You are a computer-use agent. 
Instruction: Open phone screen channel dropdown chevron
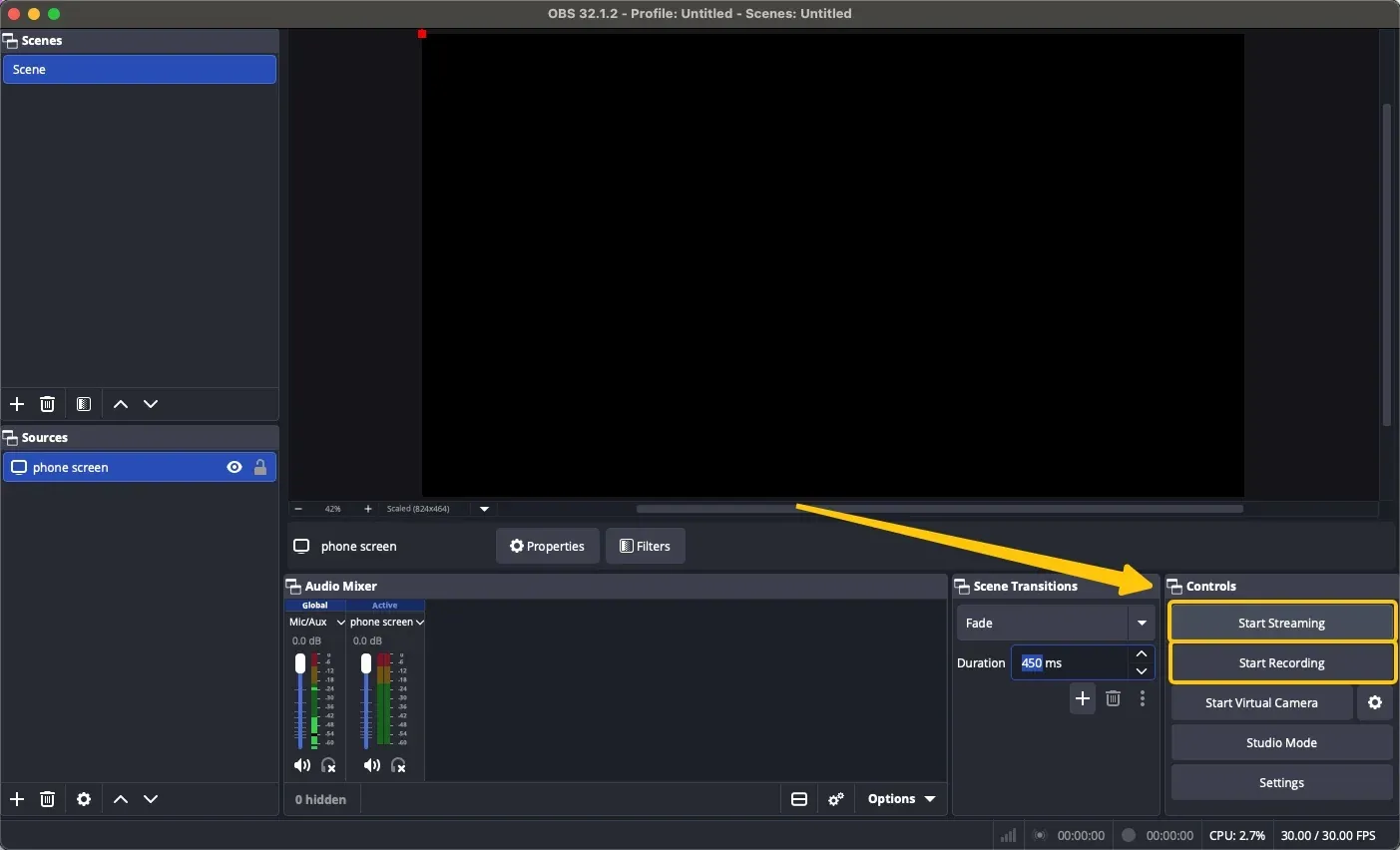(420, 623)
